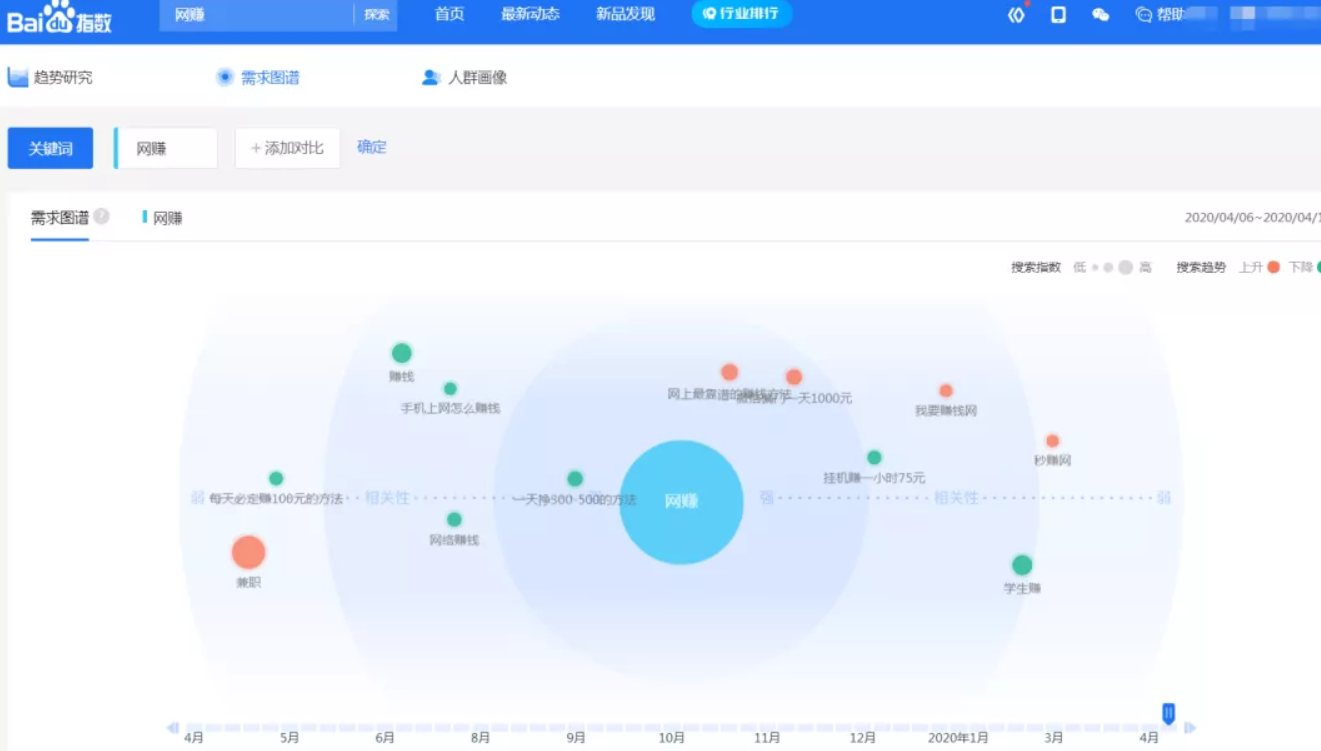Click the timeline left arrow

pyautogui.click(x=173, y=728)
